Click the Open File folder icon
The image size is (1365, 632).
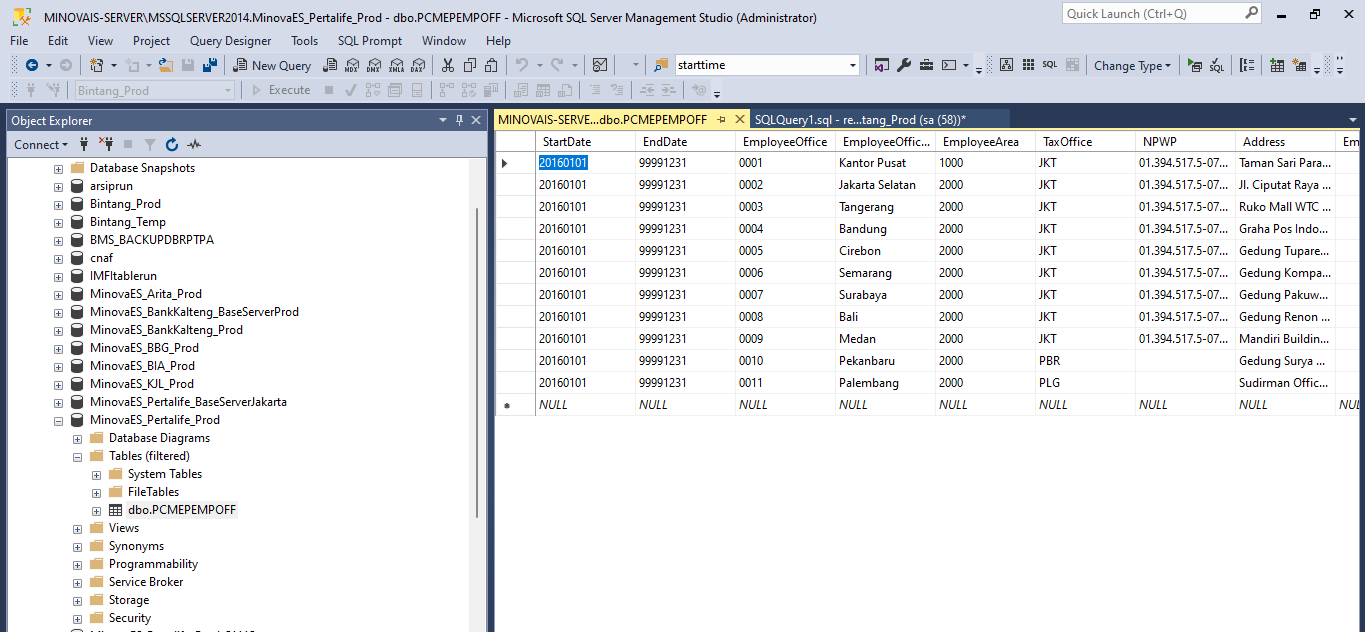tap(166, 65)
